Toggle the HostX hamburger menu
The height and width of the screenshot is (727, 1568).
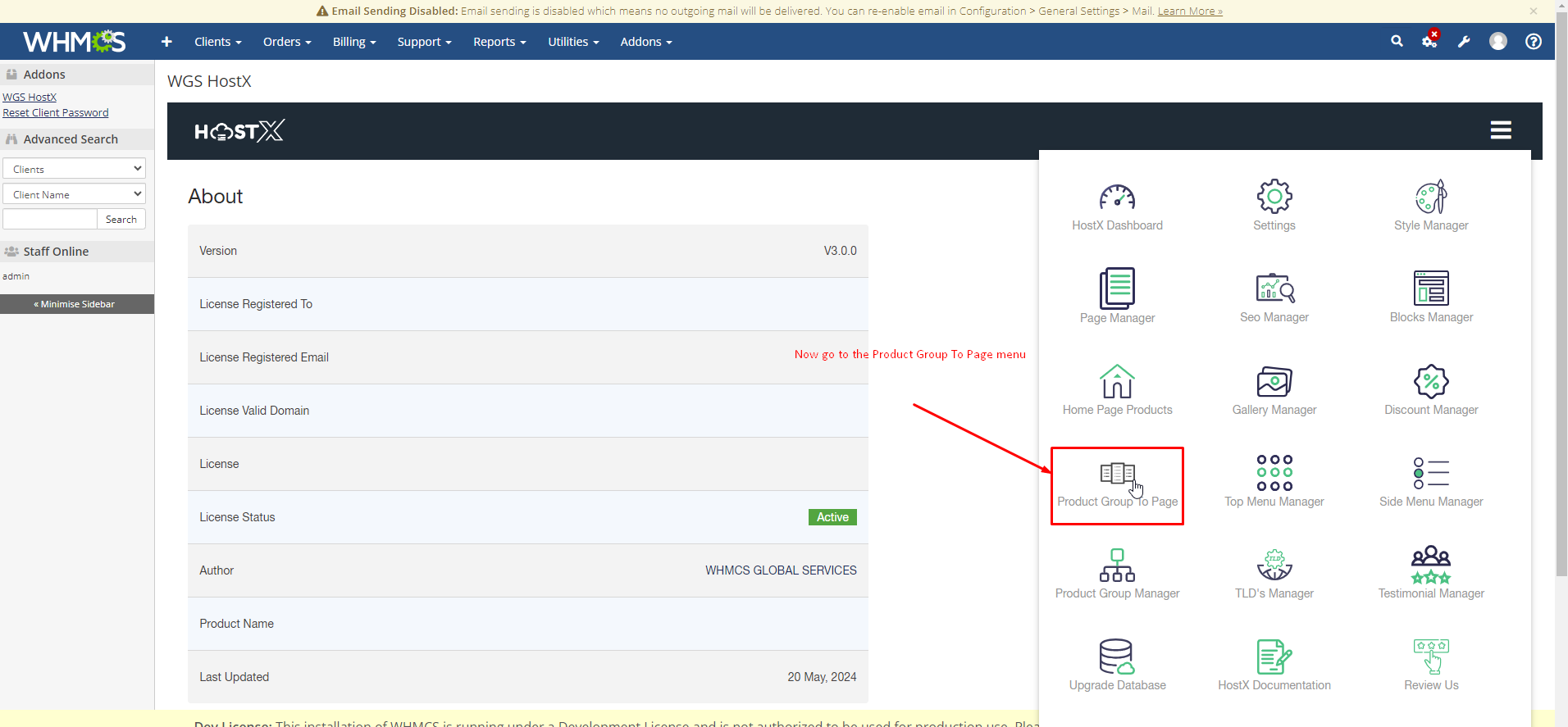[x=1500, y=130]
